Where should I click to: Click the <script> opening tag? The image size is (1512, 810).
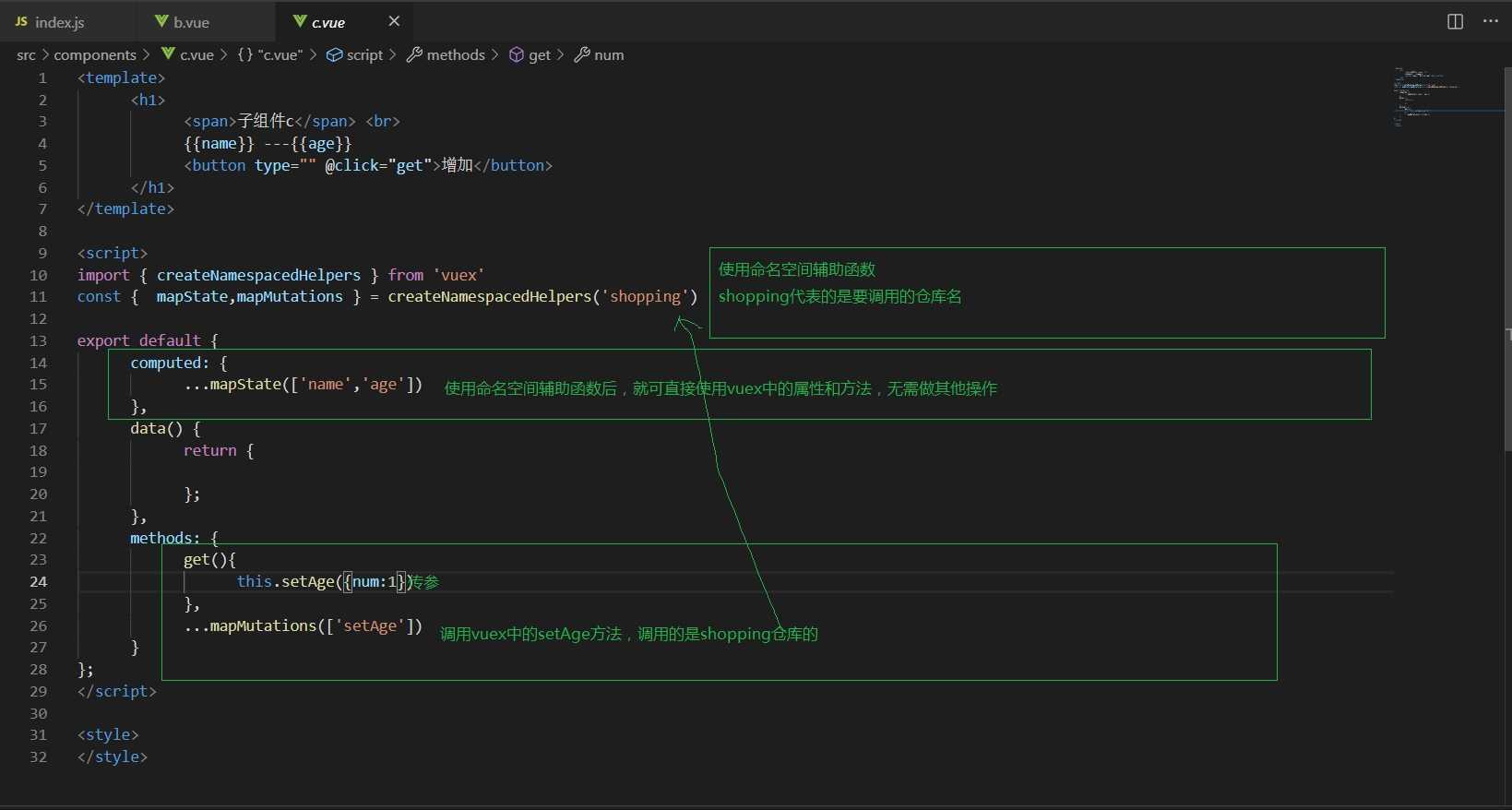113,253
